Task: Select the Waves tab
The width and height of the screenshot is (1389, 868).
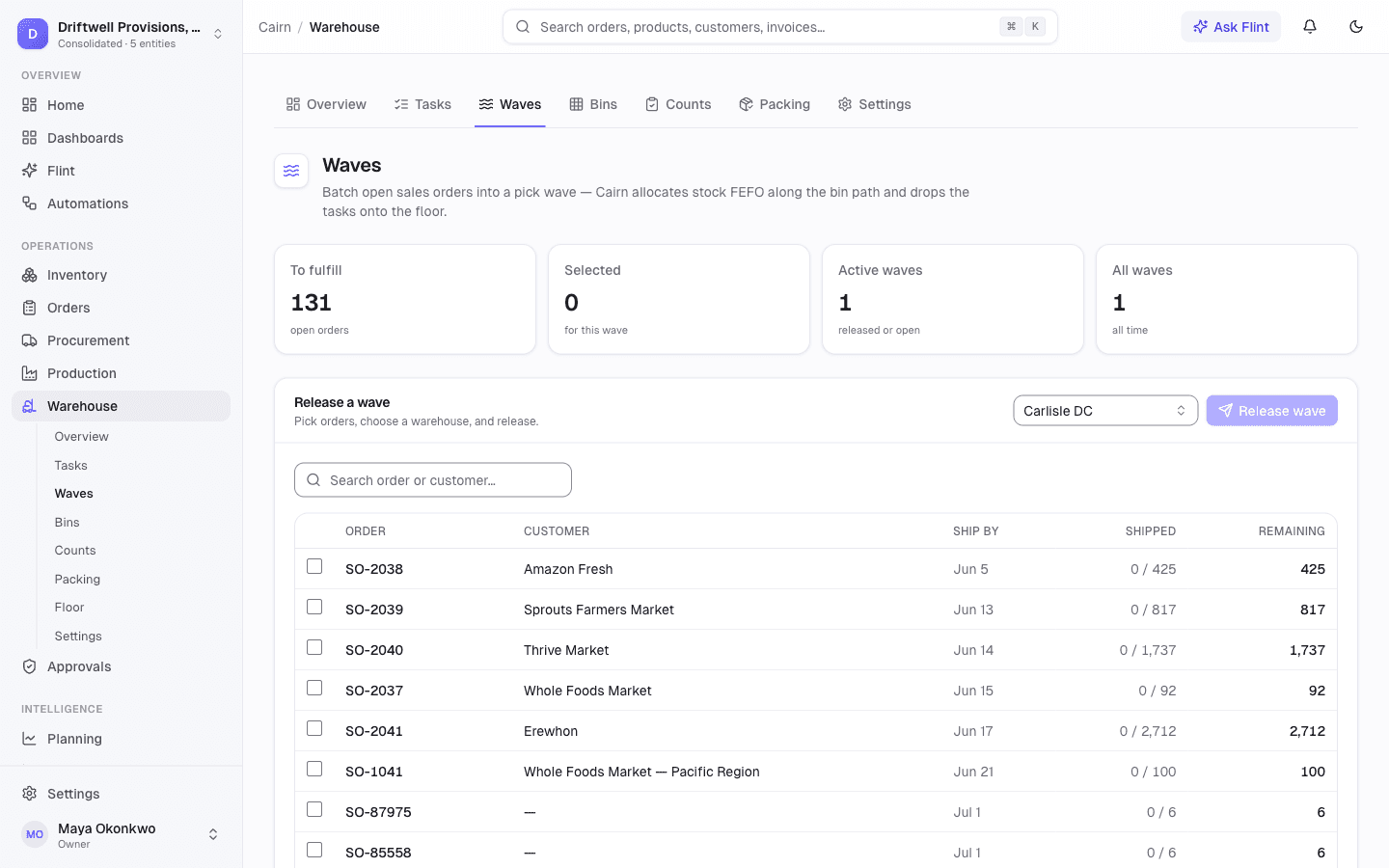Action: [510, 104]
